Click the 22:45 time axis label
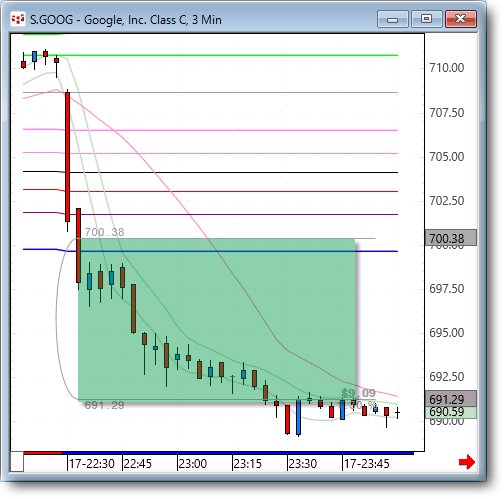The height and width of the screenshot is (499, 504). tap(138, 464)
